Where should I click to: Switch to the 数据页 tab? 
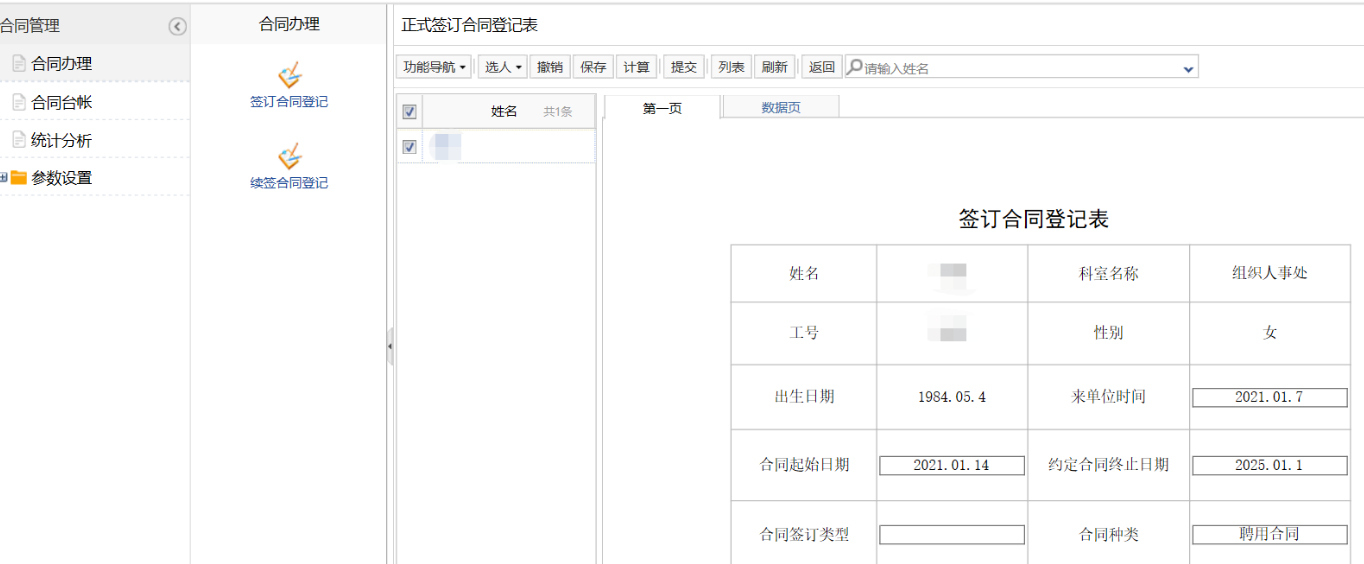point(781,108)
